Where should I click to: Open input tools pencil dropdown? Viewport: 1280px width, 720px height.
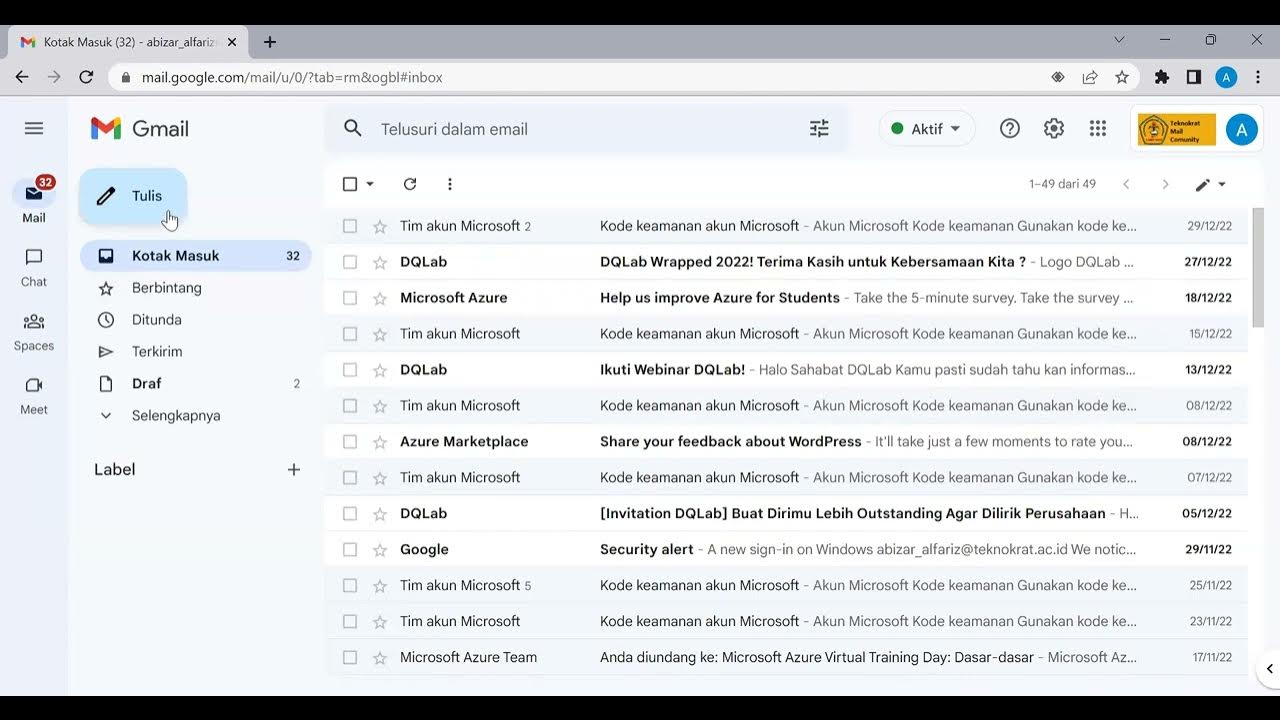click(x=1211, y=184)
